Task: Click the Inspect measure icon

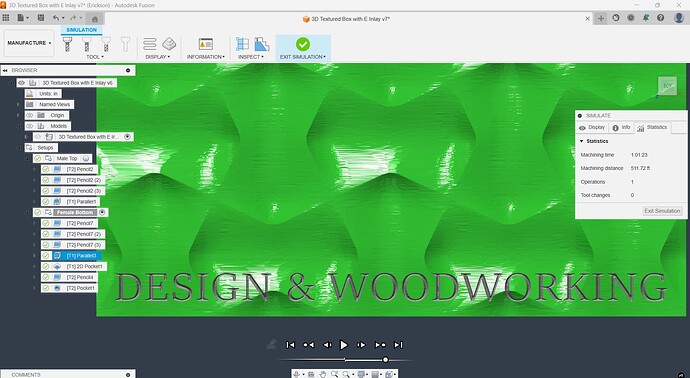Action: tap(242, 44)
